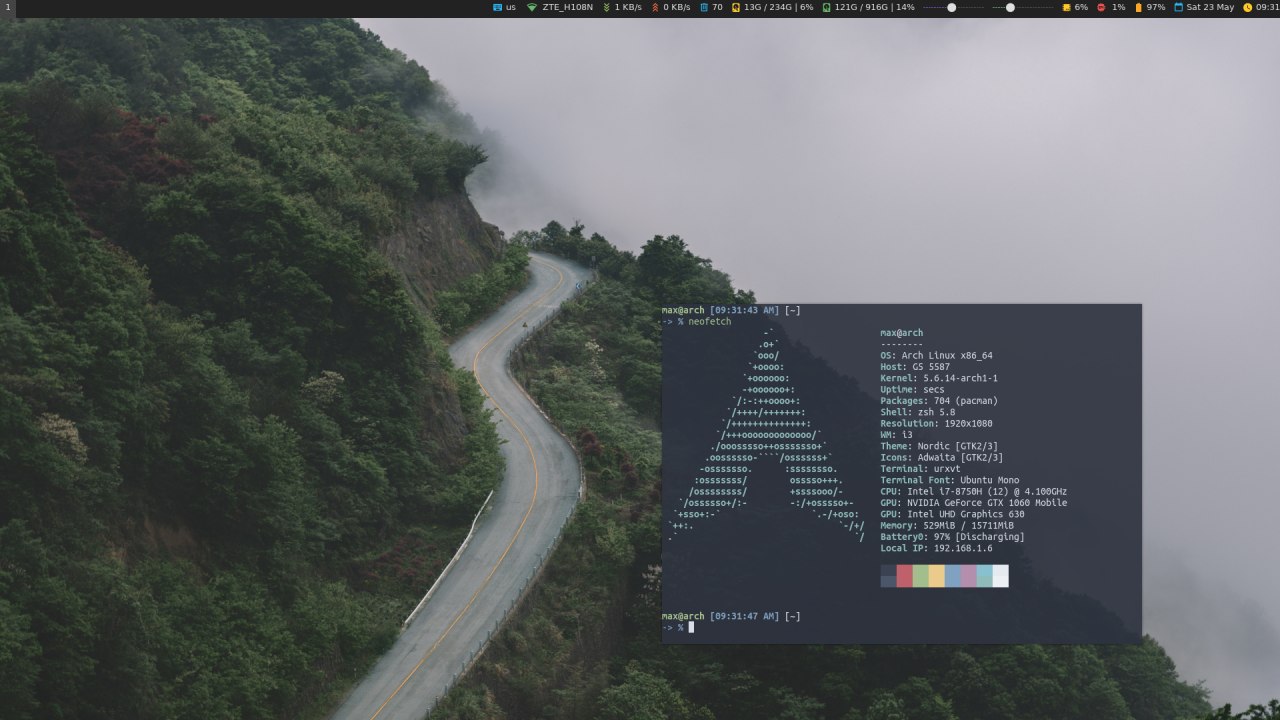The image size is (1280, 720).
Task: Click the ZTE_H108N network name
Action: click(x=567, y=7)
